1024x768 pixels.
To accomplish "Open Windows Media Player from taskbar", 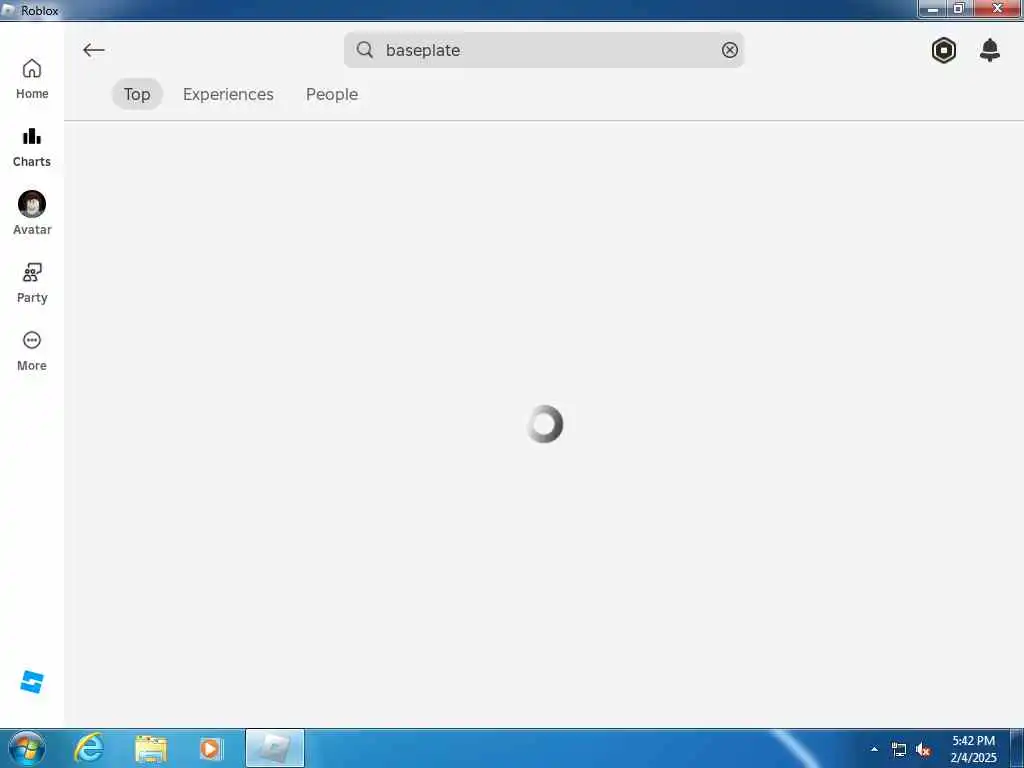I will (211, 749).
